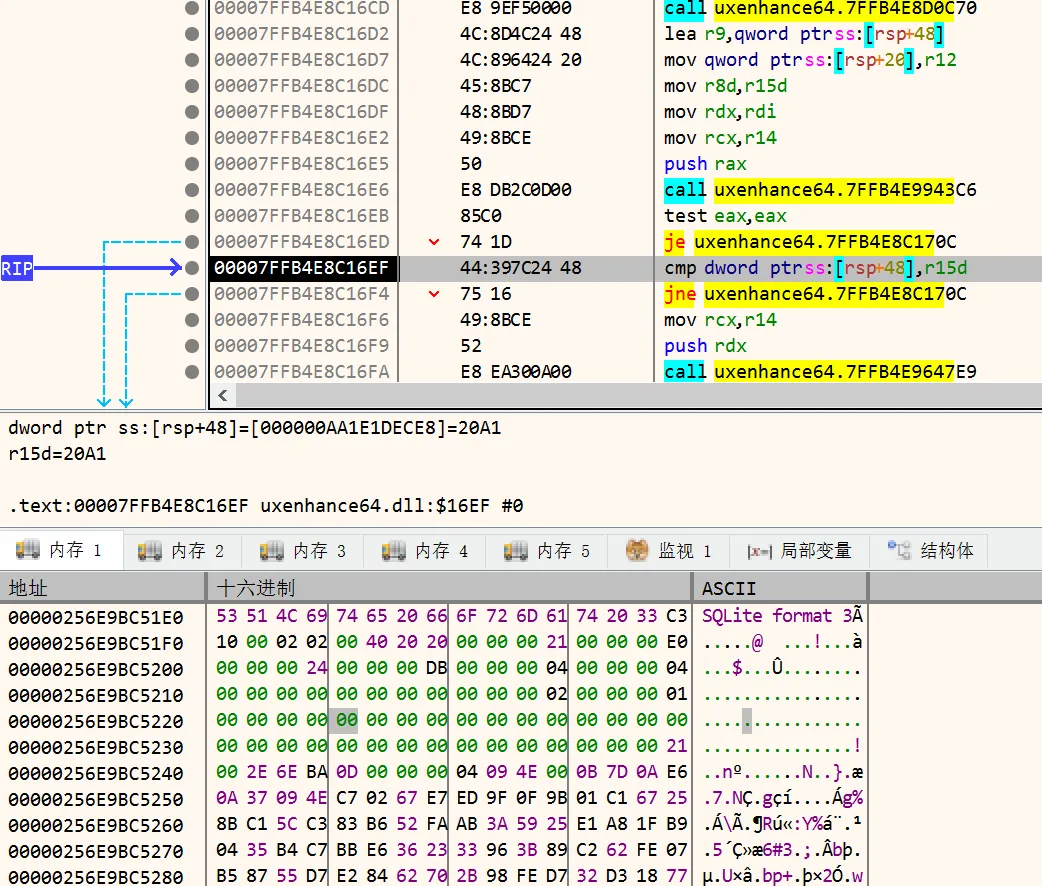Select instruction push rdx
Screen dimensions: 1042x886
pyautogui.click(x=705, y=346)
